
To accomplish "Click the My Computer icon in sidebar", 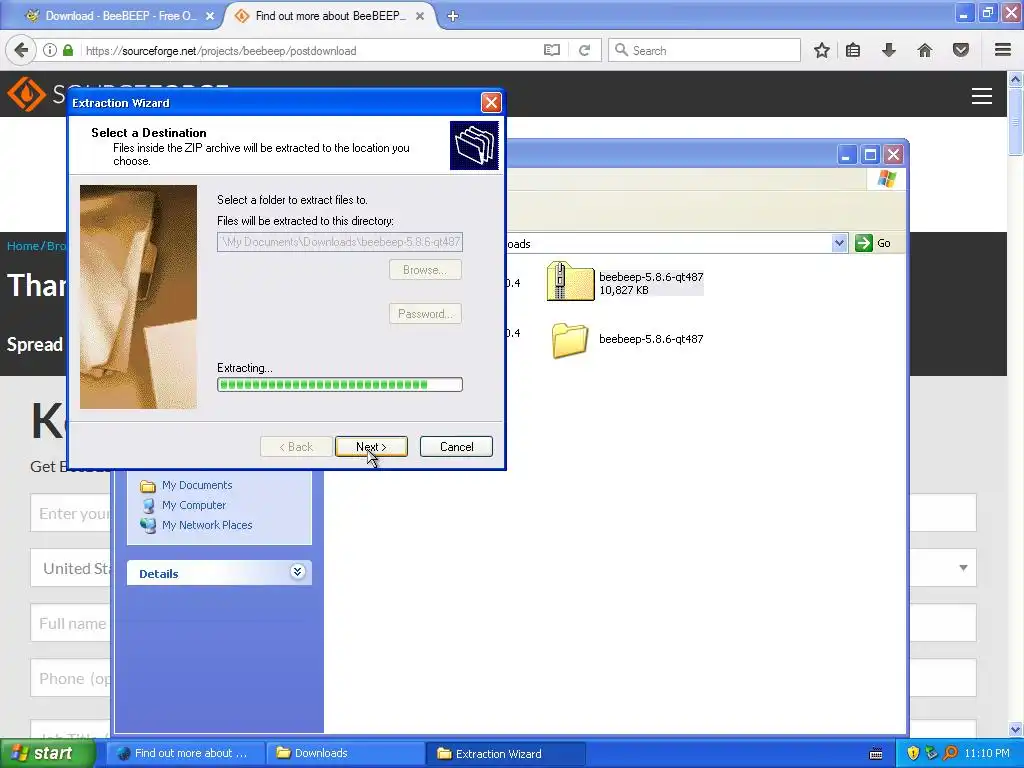I will 148,505.
